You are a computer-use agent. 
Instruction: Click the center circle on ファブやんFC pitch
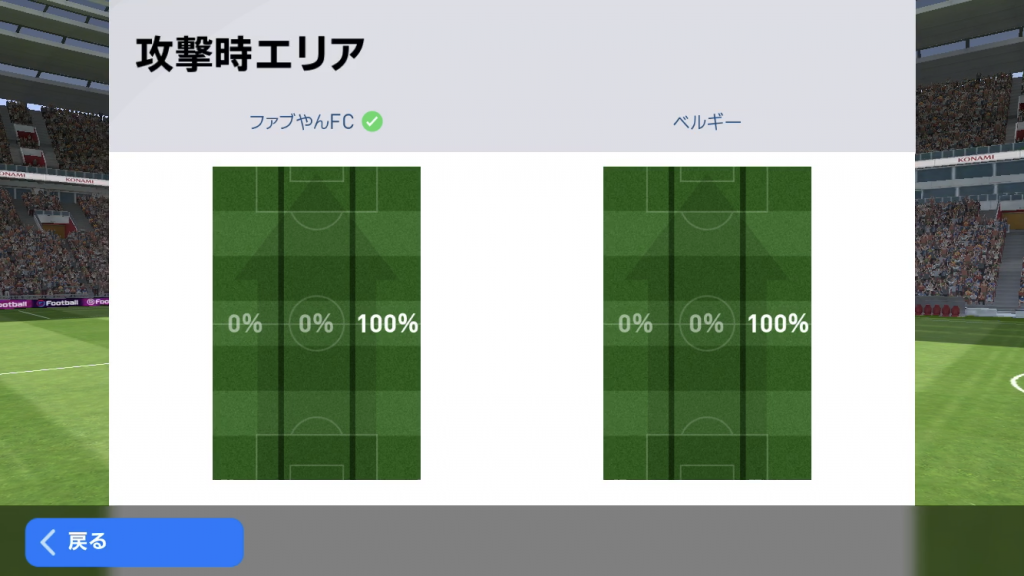click(x=316, y=323)
